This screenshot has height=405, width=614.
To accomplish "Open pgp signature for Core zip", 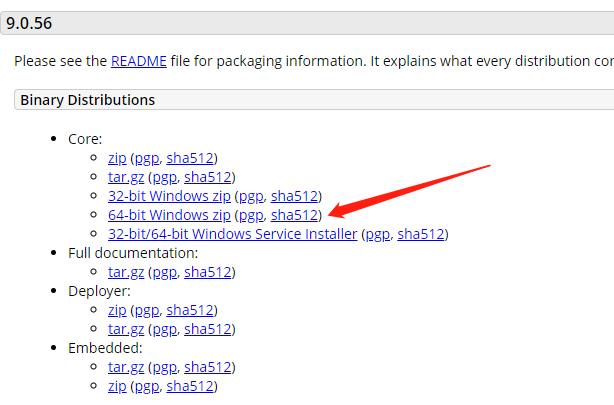I will (146, 158).
